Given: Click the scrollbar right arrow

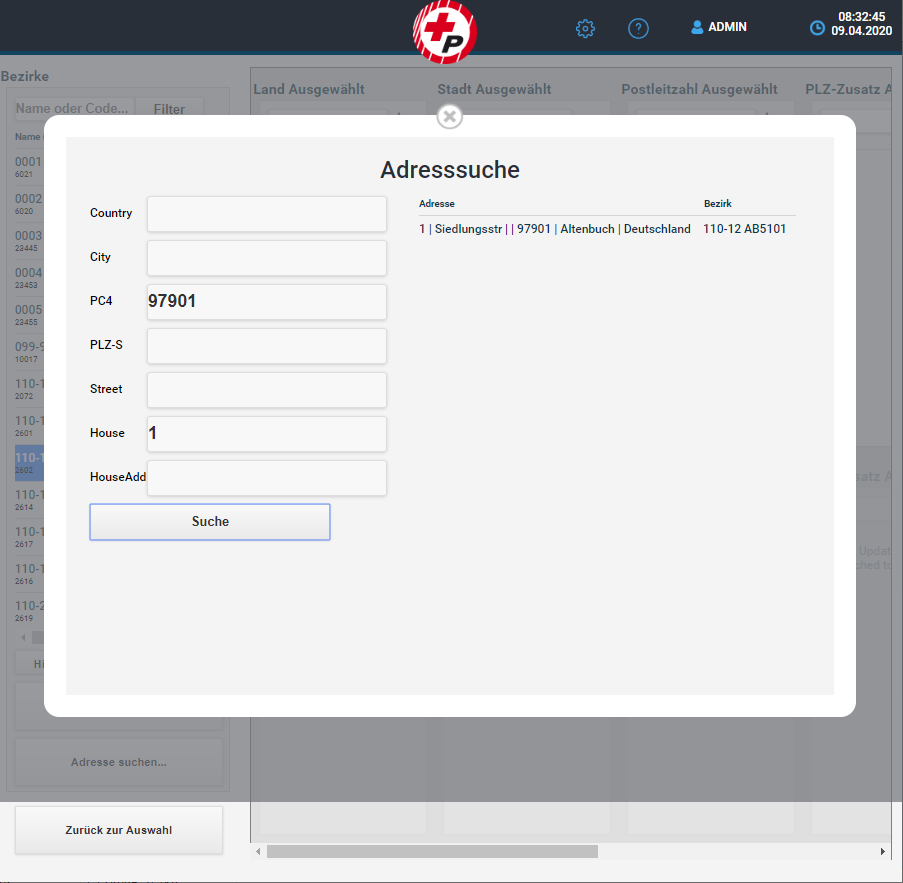Looking at the screenshot, I should click(883, 852).
